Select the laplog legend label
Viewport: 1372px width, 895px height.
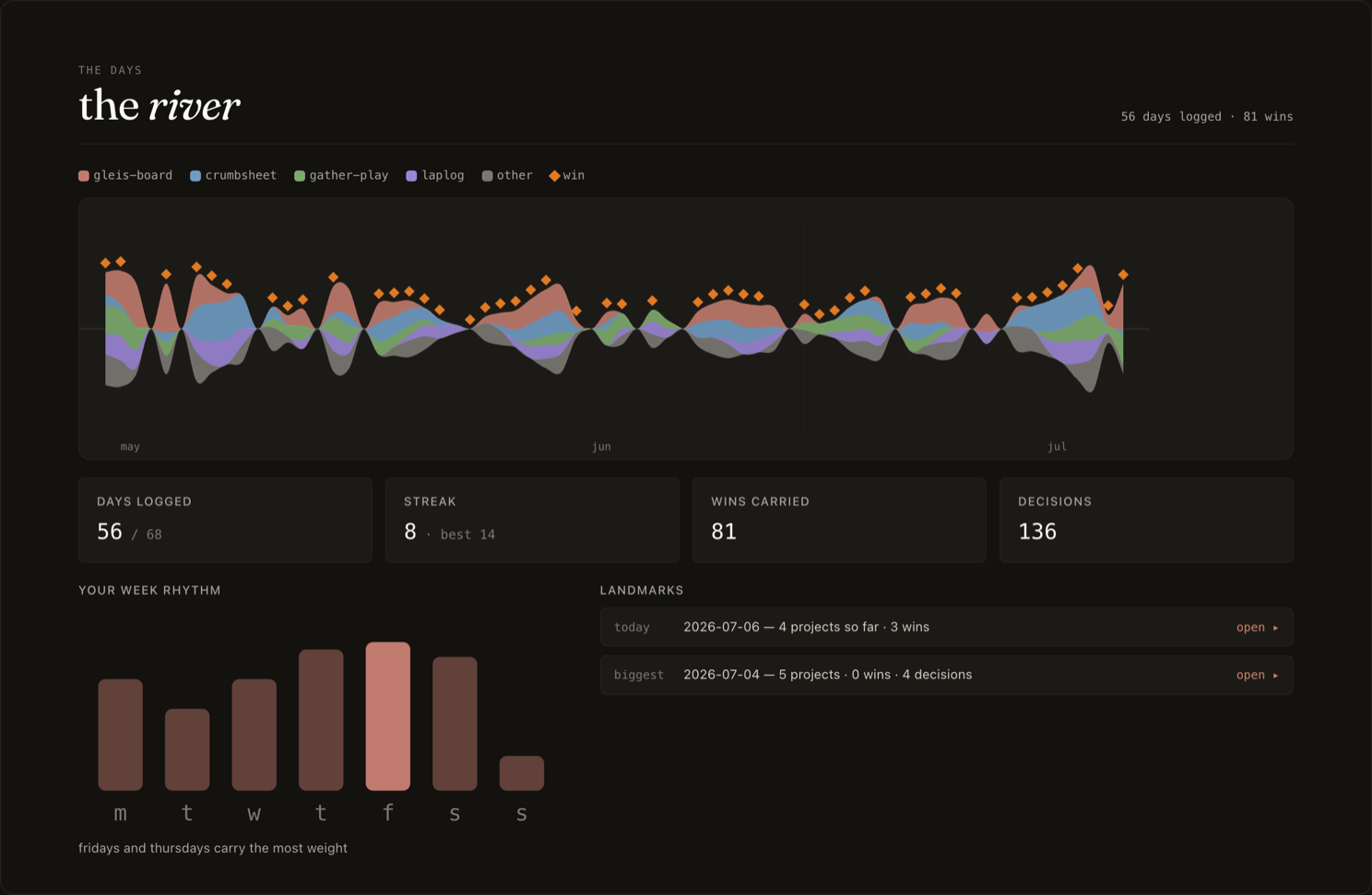(x=443, y=175)
